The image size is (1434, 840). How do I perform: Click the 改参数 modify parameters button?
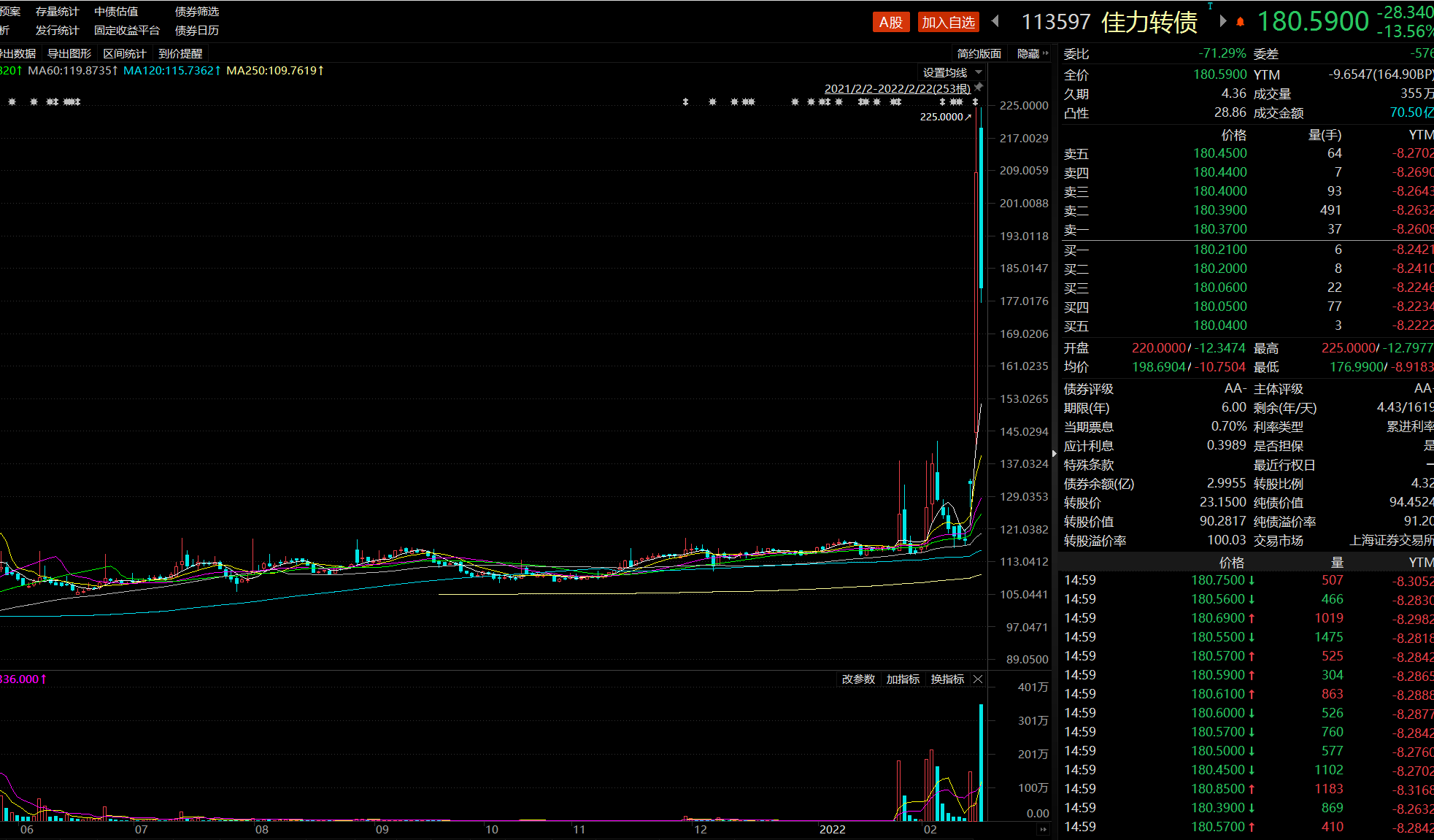(x=858, y=679)
